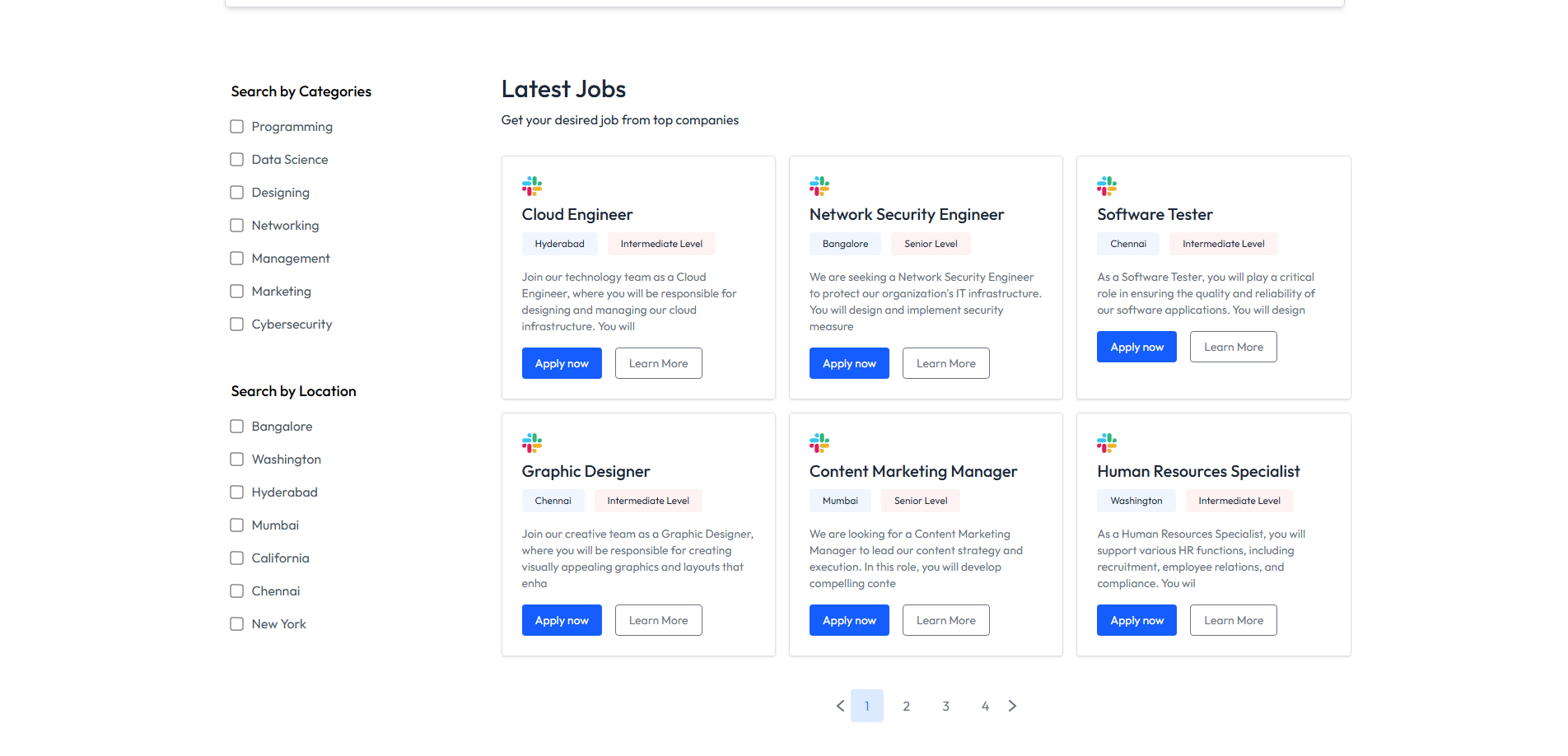Learn More about Software Tester position

[1233, 347]
